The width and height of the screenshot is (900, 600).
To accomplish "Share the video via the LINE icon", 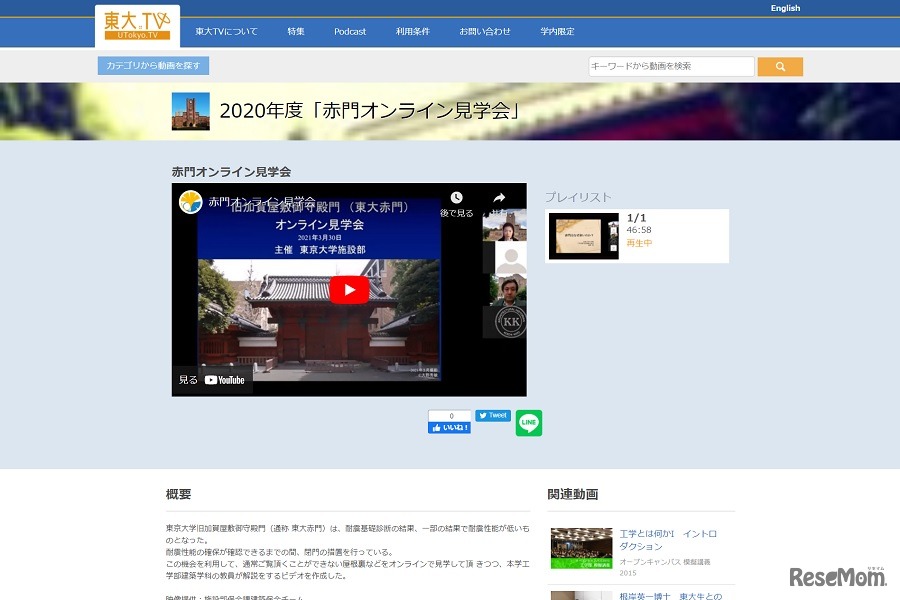I will (x=528, y=423).
